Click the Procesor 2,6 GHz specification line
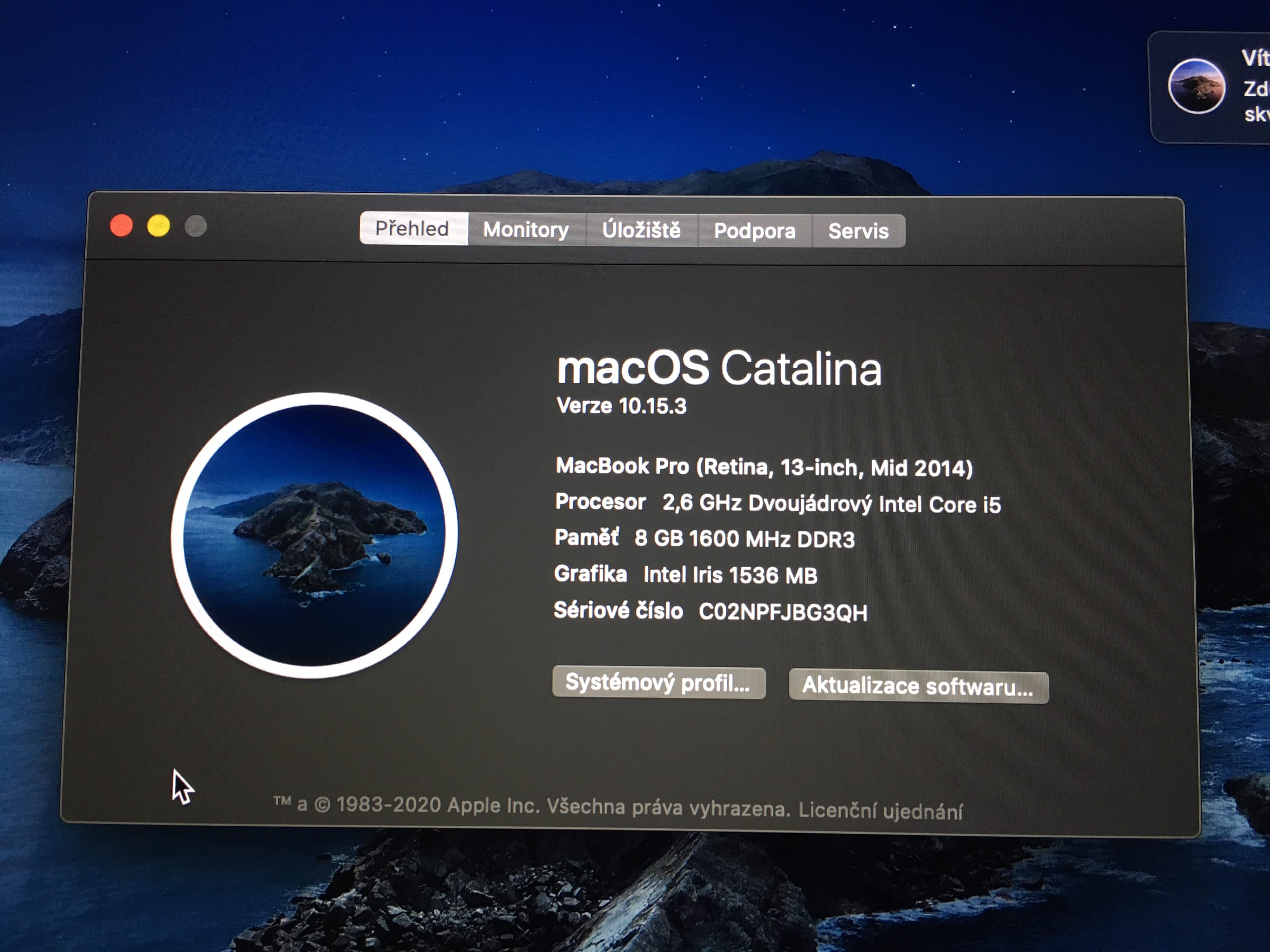The height and width of the screenshot is (952, 1270). (x=777, y=503)
